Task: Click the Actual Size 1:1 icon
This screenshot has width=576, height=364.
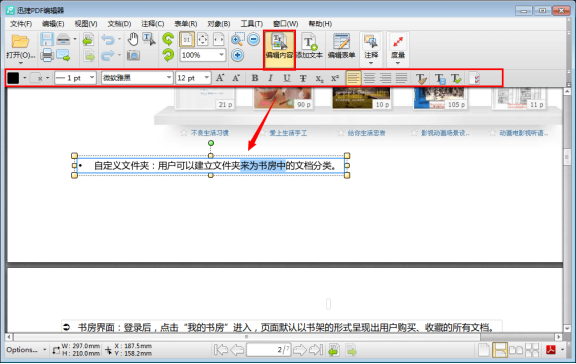Action: pyautogui.click(x=187, y=39)
